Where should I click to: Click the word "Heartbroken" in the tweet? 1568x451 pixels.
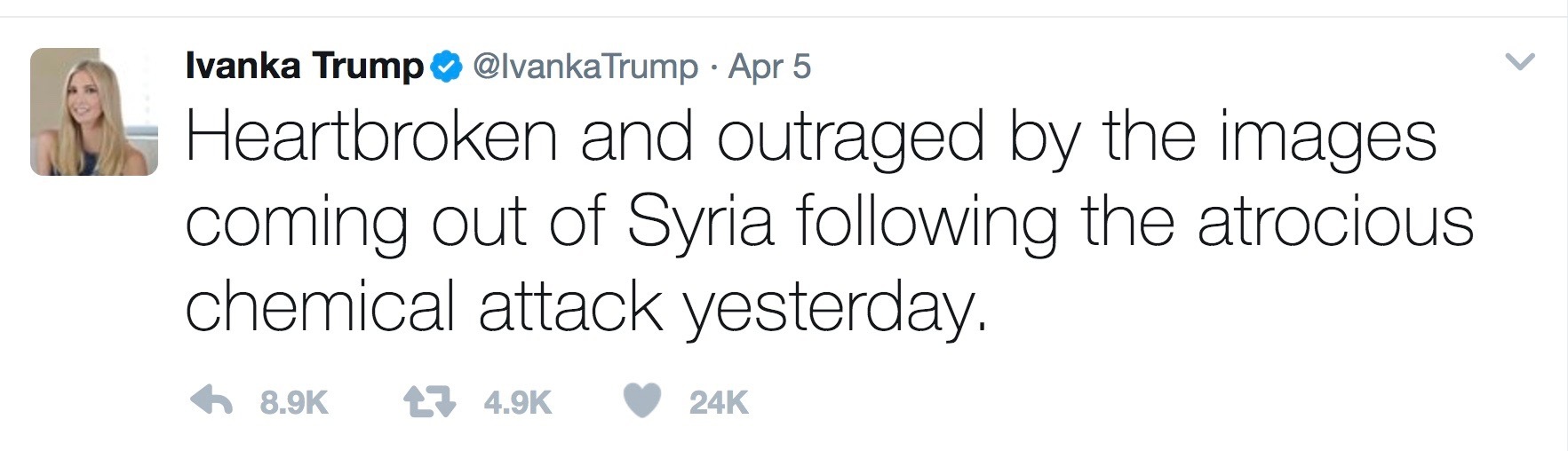(371, 138)
